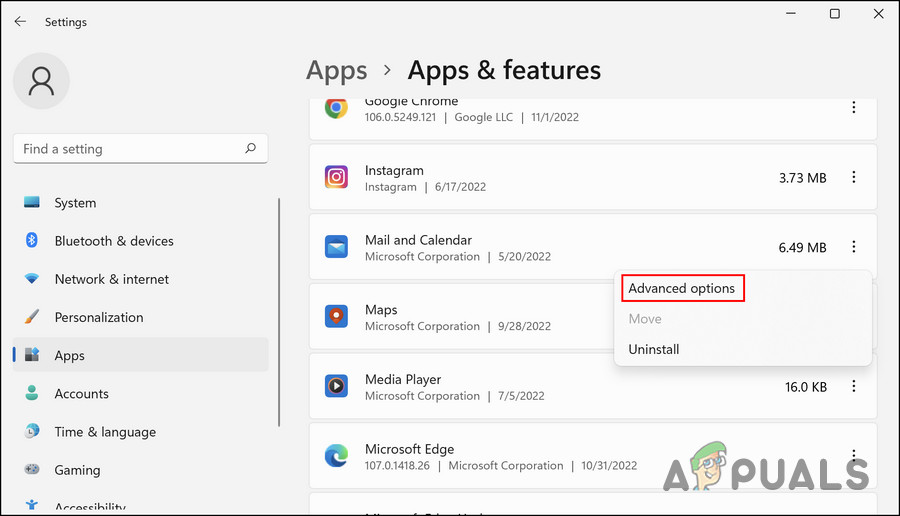This screenshot has height=516, width=900.
Task: Click the Apps & features heading
Action: 504,71
